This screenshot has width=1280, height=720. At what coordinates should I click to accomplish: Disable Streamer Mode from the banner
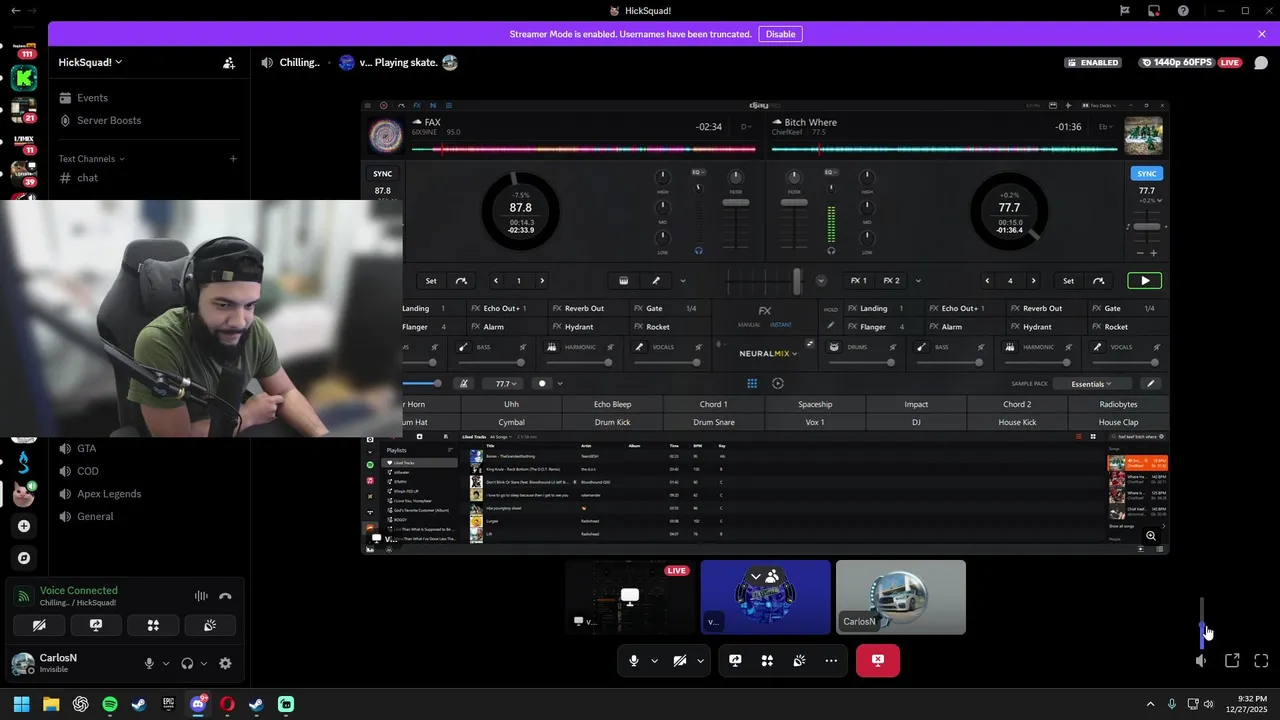point(780,34)
